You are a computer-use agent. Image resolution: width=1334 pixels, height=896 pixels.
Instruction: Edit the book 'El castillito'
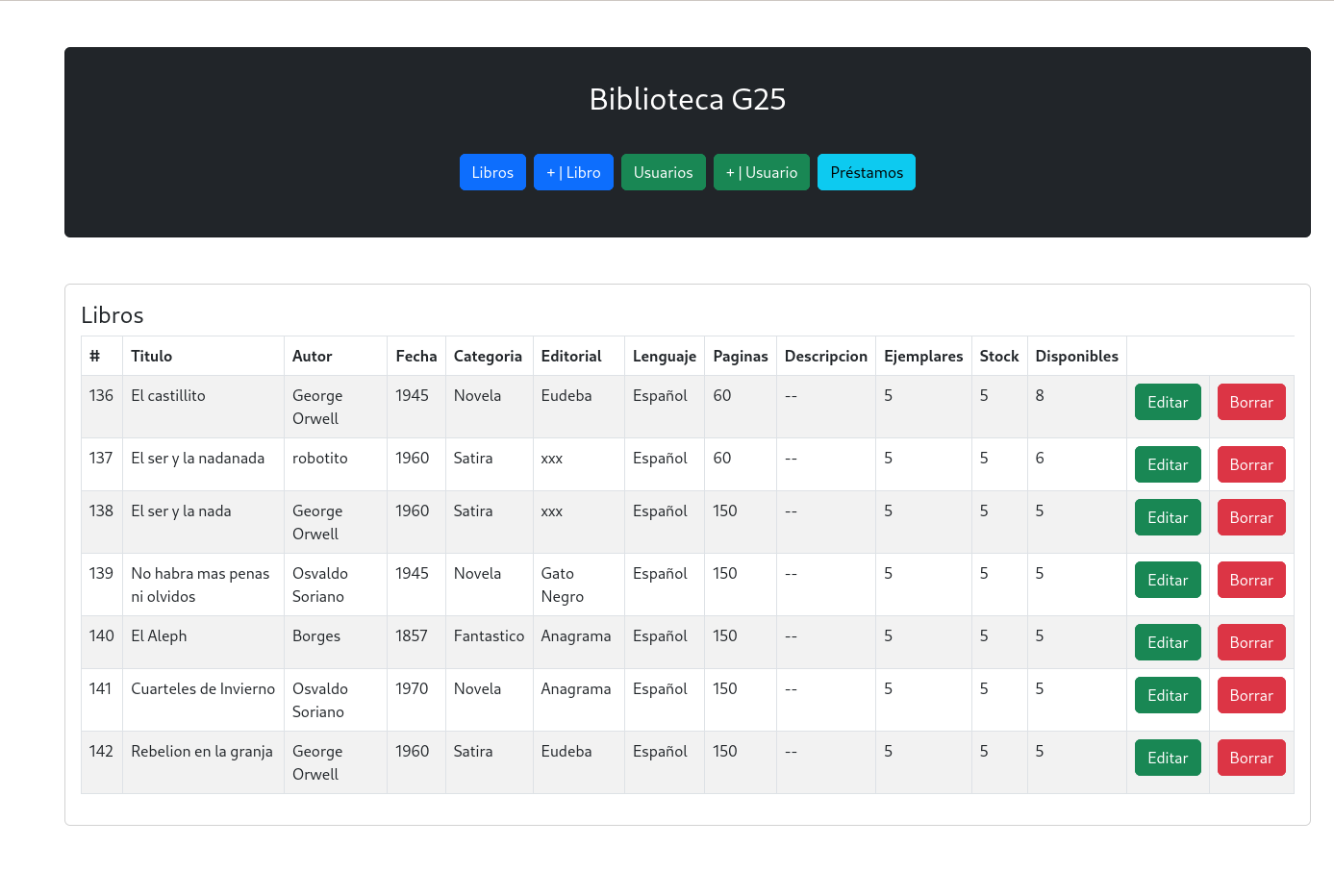[x=1168, y=401]
